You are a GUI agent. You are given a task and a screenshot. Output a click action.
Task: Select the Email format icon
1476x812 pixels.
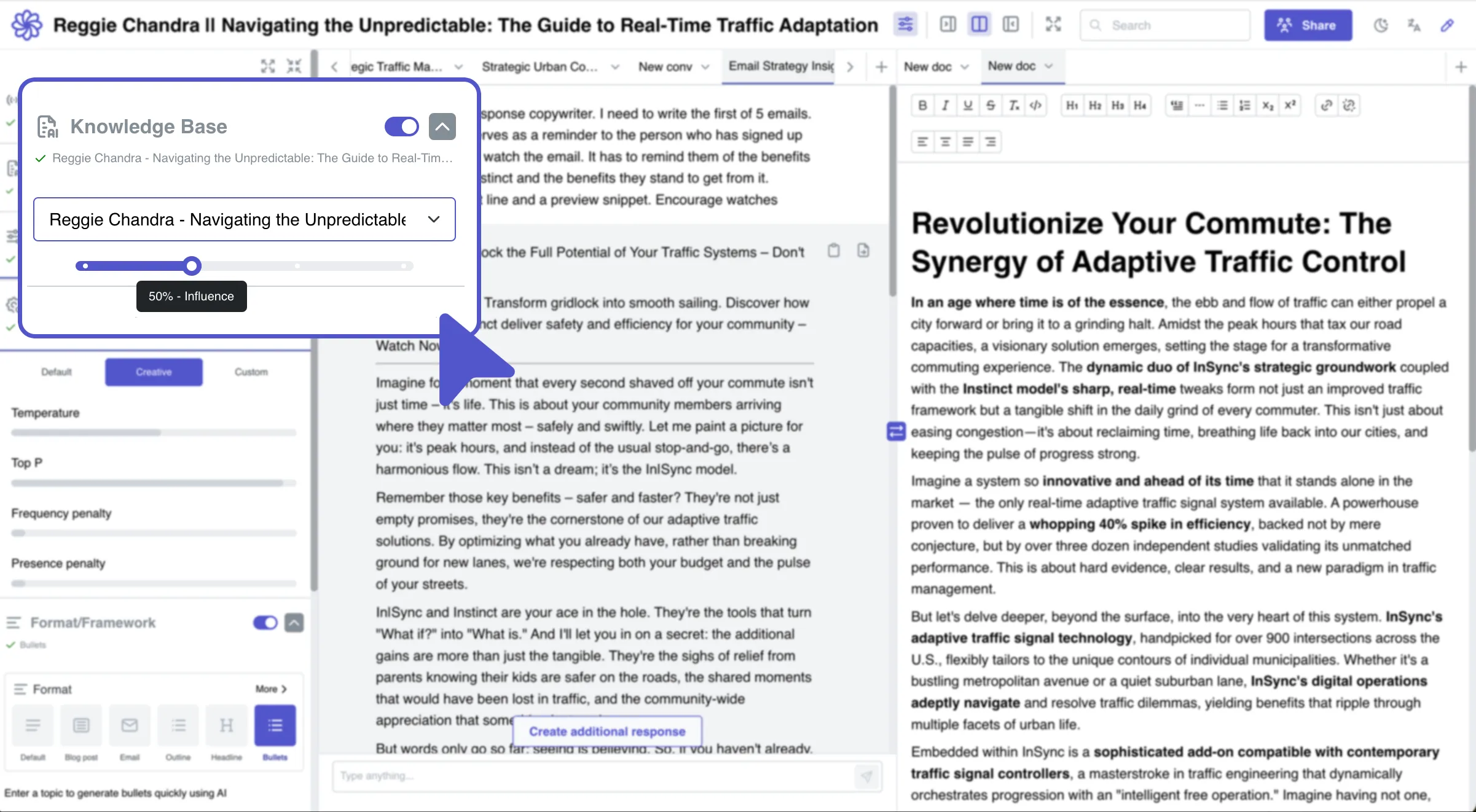[129, 725]
